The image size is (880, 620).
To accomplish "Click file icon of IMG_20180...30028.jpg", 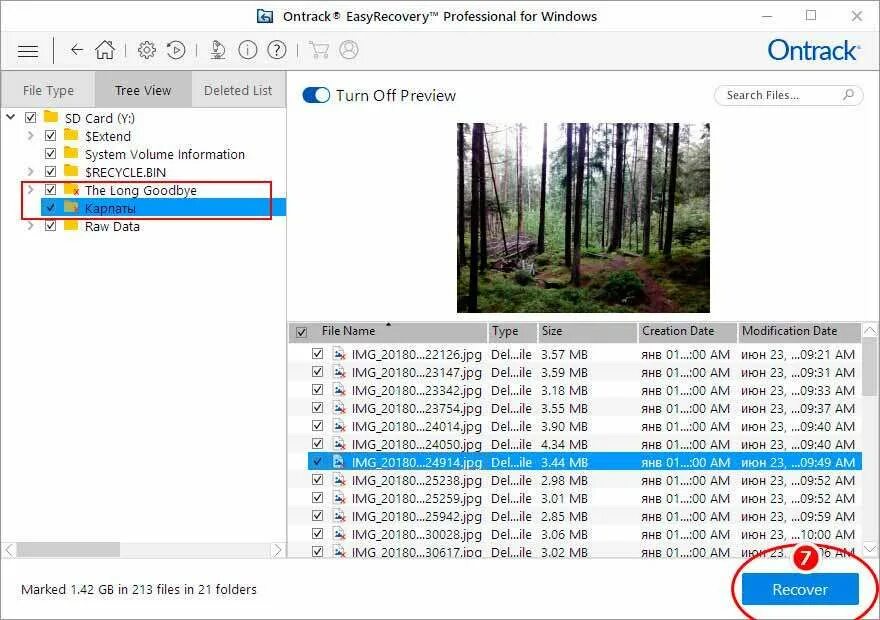I will [339, 534].
